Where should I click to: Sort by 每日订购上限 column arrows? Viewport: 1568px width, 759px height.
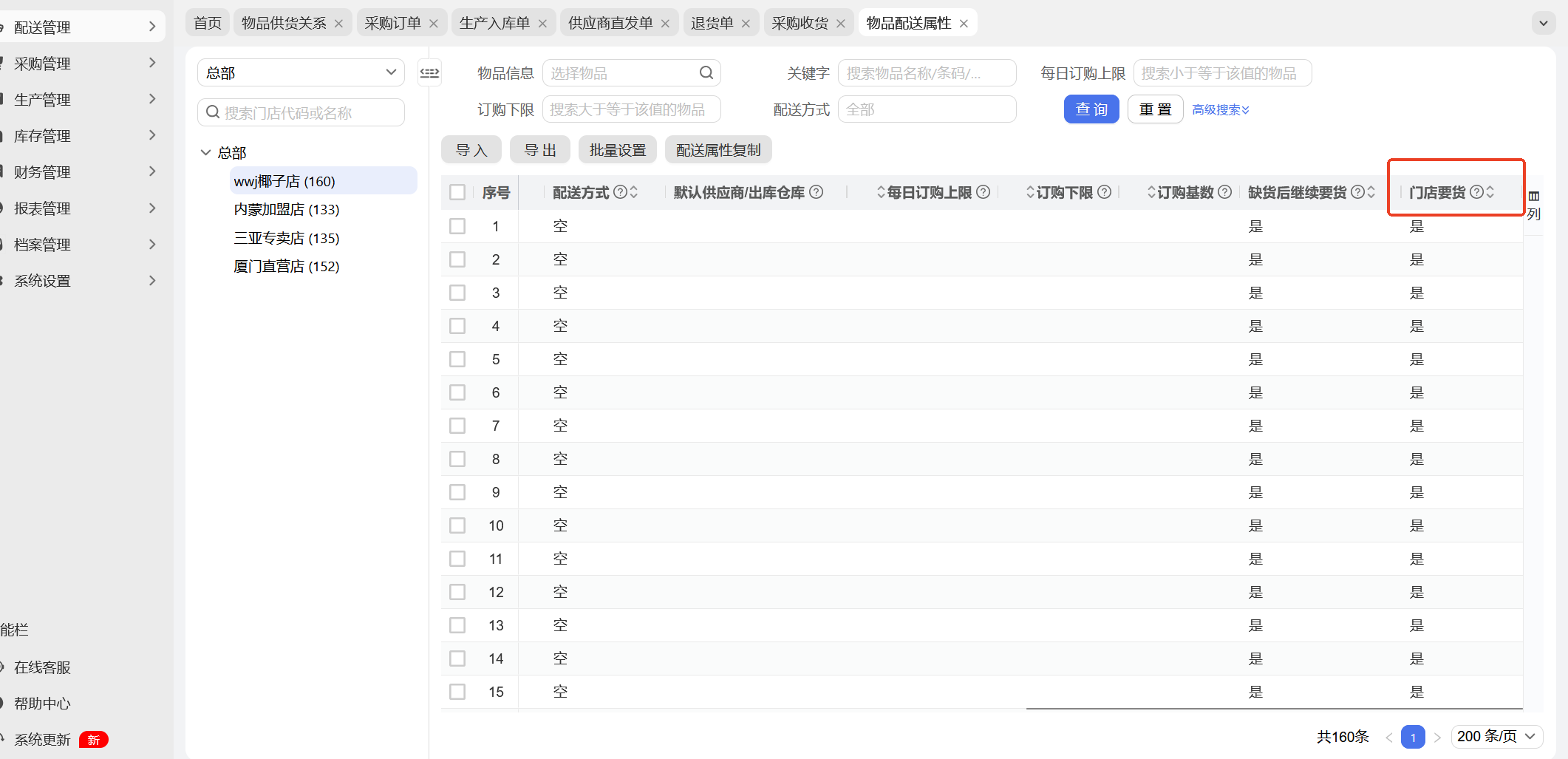click(x=881, y=192)
